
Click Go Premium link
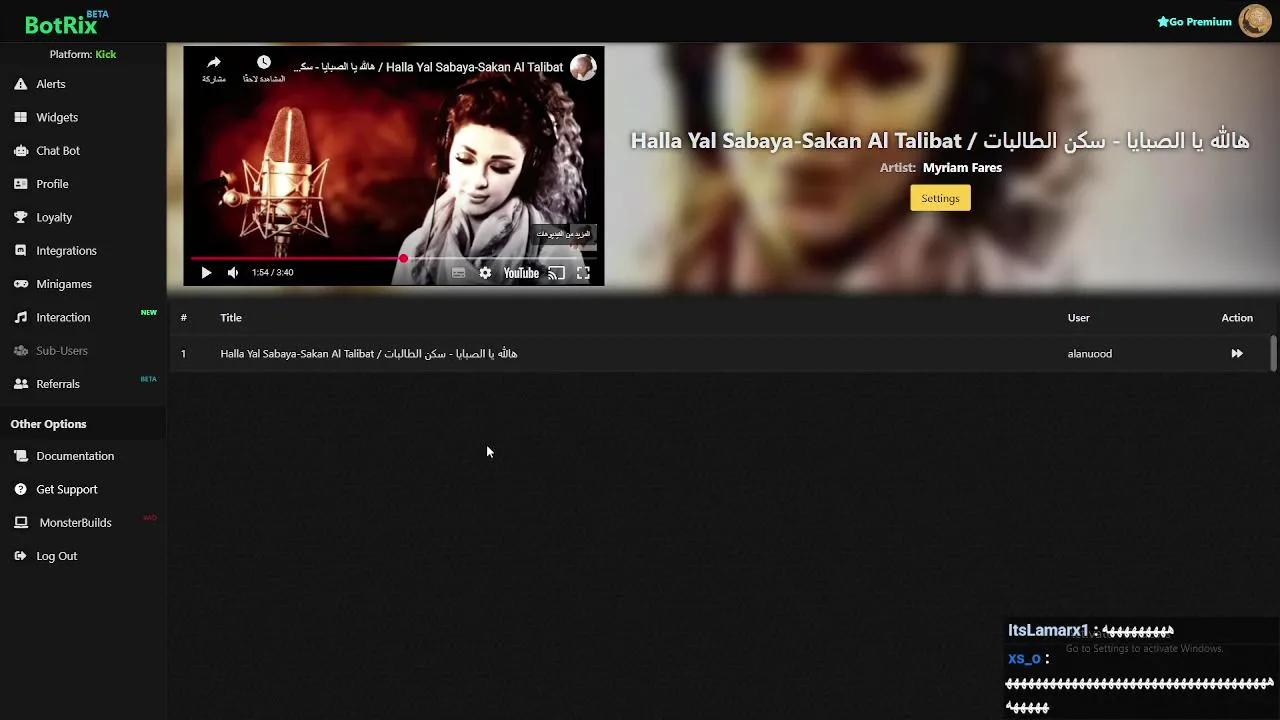(x=1194, y=22)
